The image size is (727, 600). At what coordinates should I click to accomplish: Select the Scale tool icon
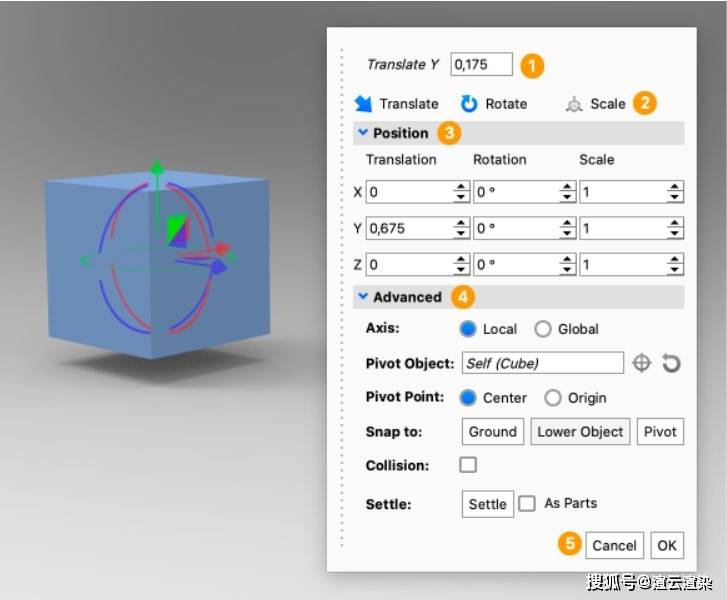tap(573, 104)
